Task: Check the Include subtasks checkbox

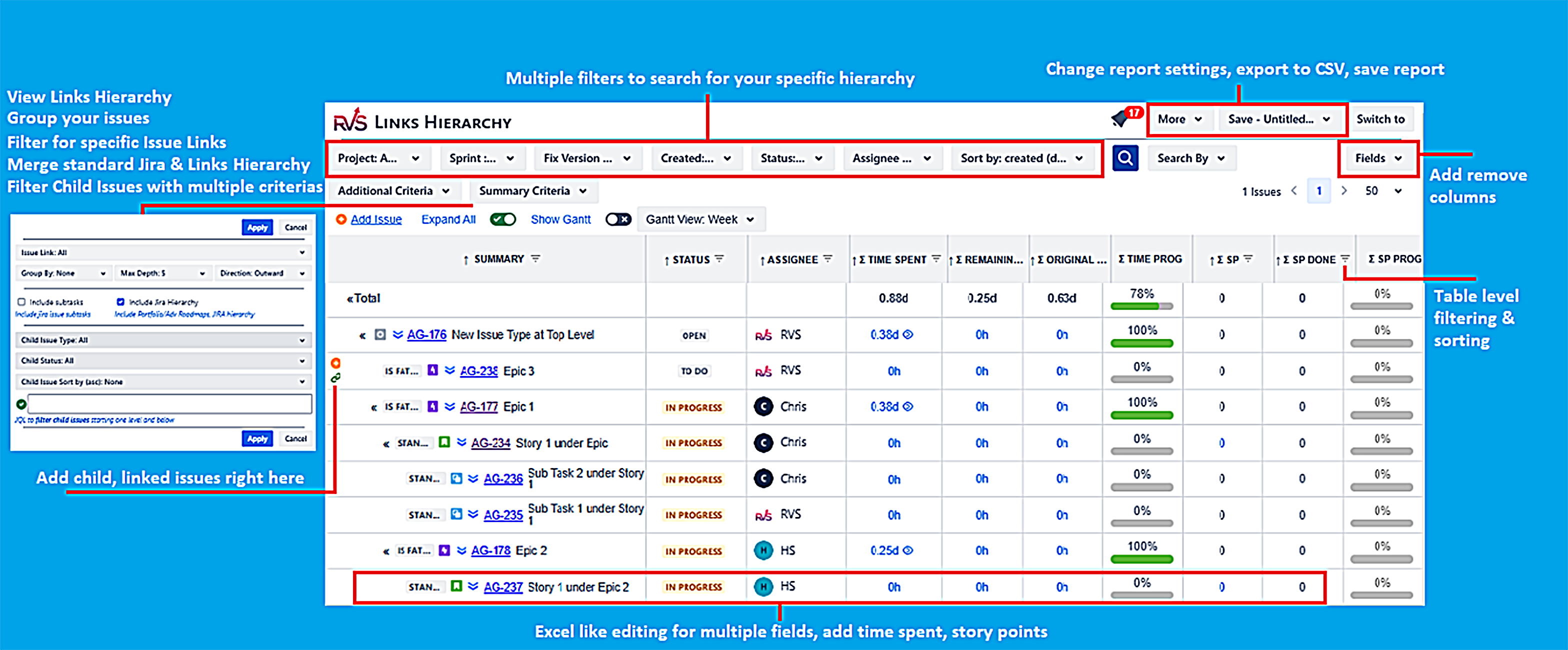Action: coord(21,302)
